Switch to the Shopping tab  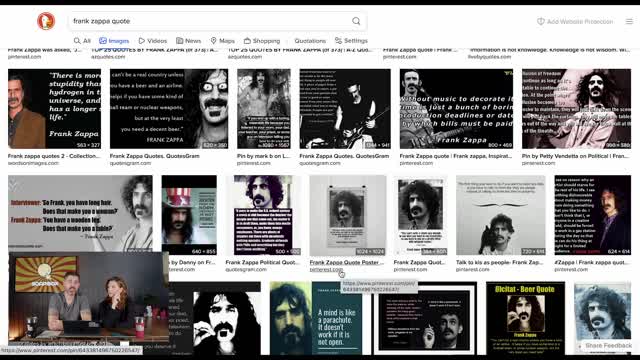coord(262,41)
